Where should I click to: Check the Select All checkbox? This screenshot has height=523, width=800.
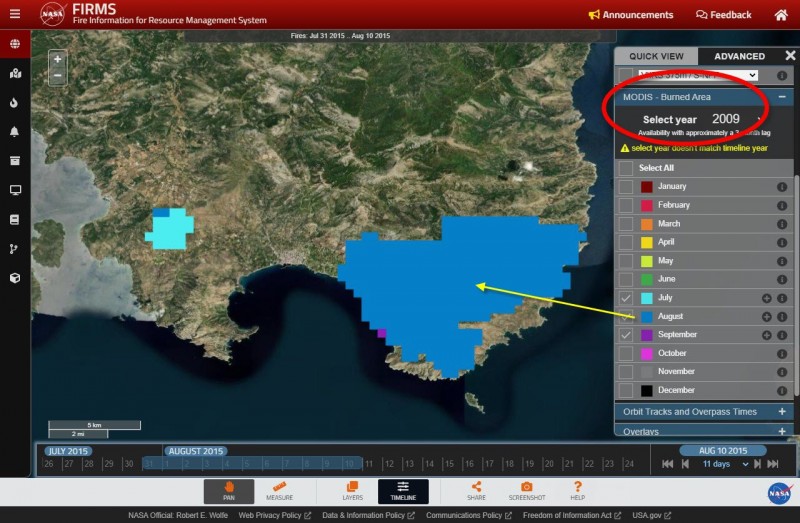[x=626, y=168]
